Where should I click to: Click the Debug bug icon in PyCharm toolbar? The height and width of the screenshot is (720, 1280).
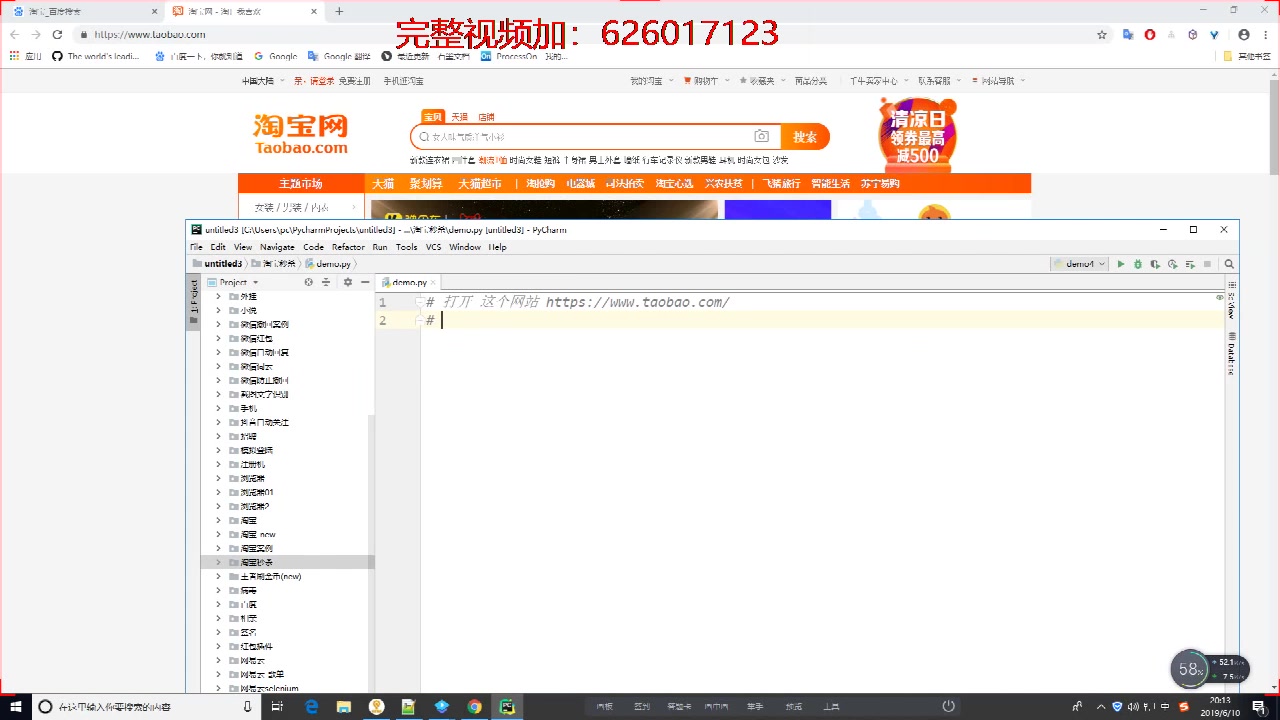coord(1138,264)
